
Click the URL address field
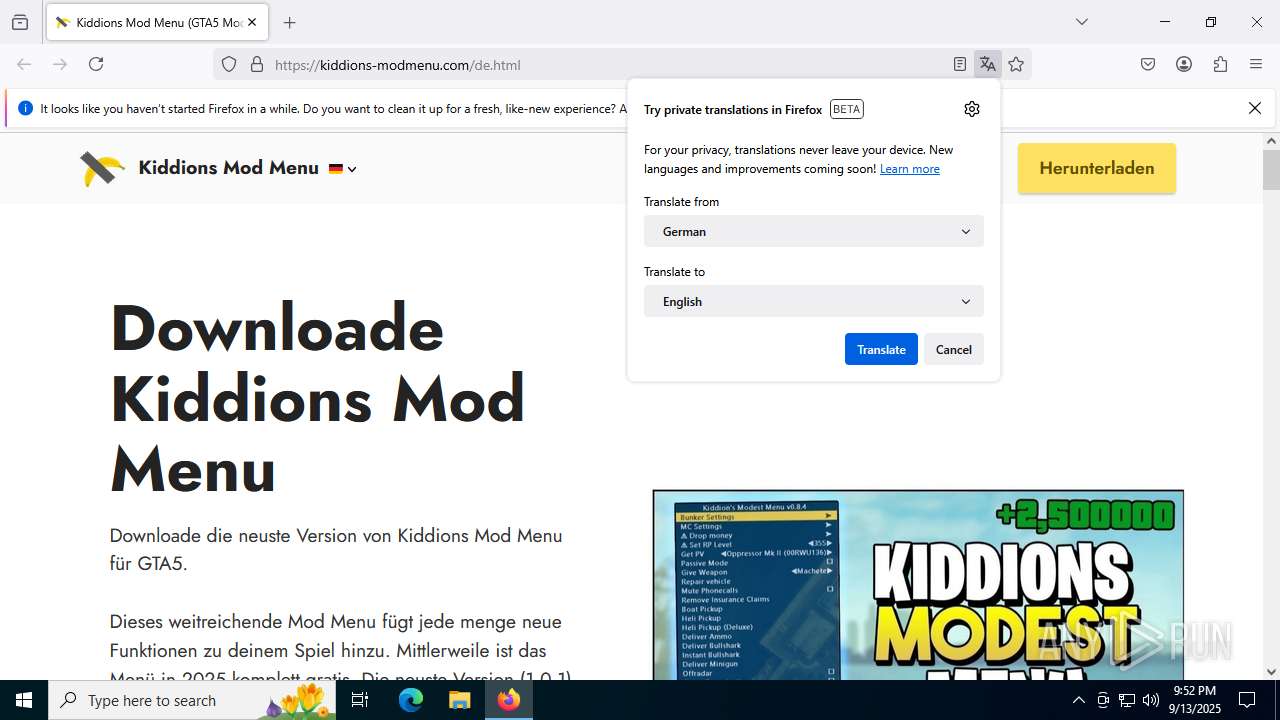pos(608,65)
